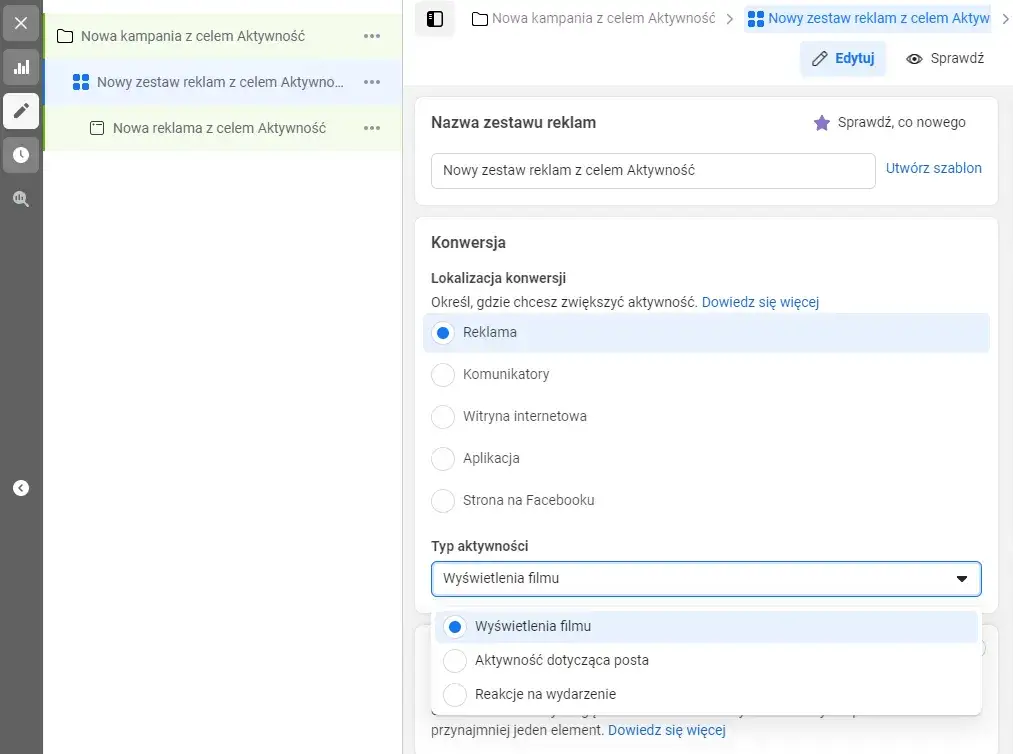The height and width of the screenshot is (754, 1013).
Task: Open three-dot menu for Nowa kampania
Action: pyautogui.click(x=371, y=36)
